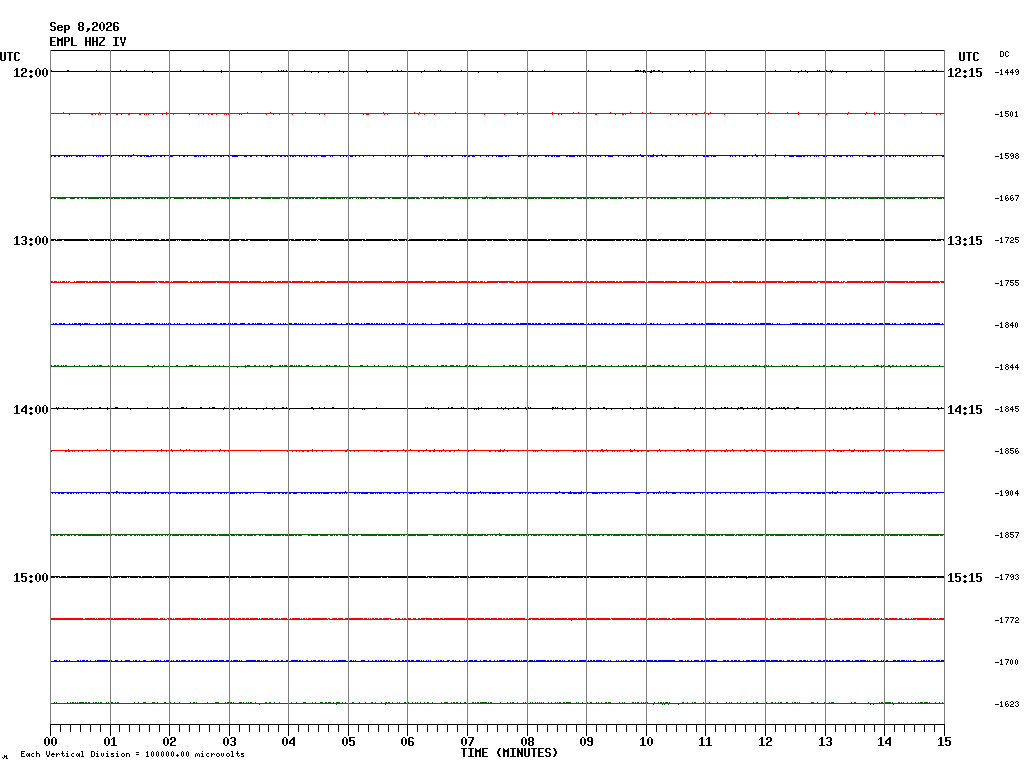Image resolution: width=1024 pixels, height=768 pixels.
Task: Click the 10 minute axis tick label
Action: coord(646,742)
